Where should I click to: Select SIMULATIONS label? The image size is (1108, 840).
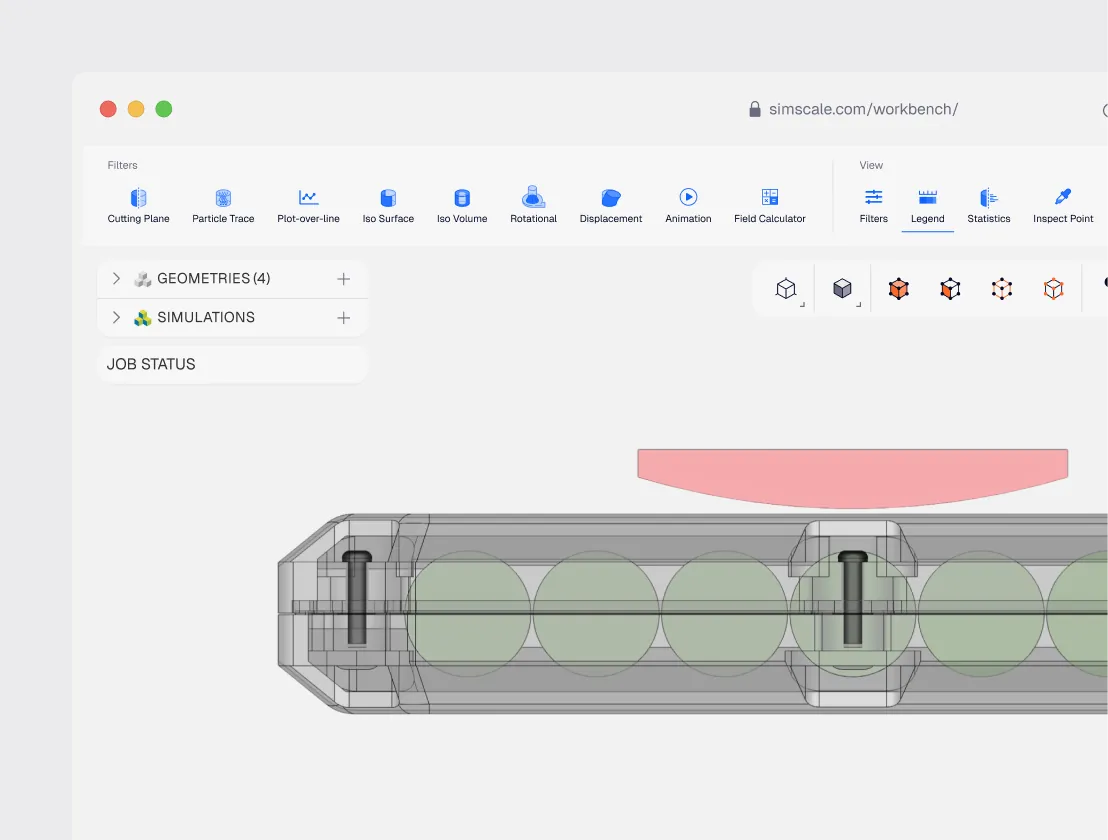(x=206, y=317)
